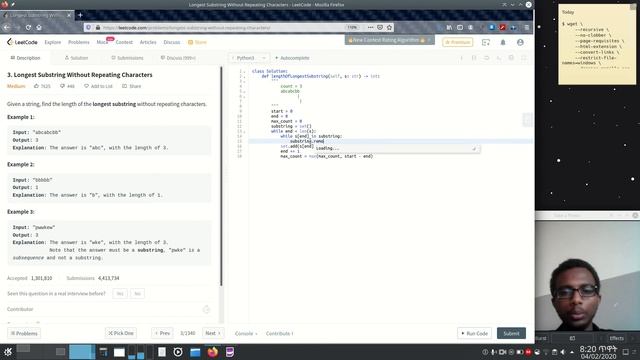This screenshot has width=640, height=360.
Task: Reload the LeetCode page
Action: 28,27
